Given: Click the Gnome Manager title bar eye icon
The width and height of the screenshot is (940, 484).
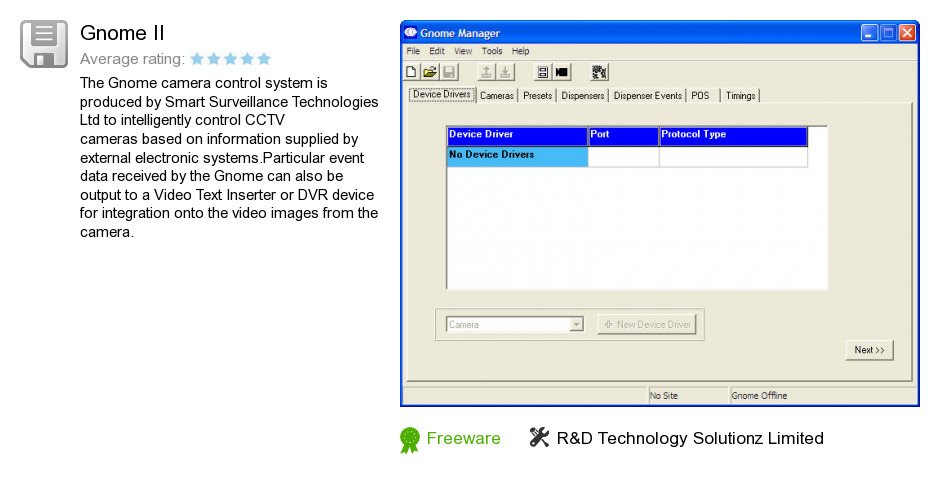Looking at the screenshot, I should 411,32.
